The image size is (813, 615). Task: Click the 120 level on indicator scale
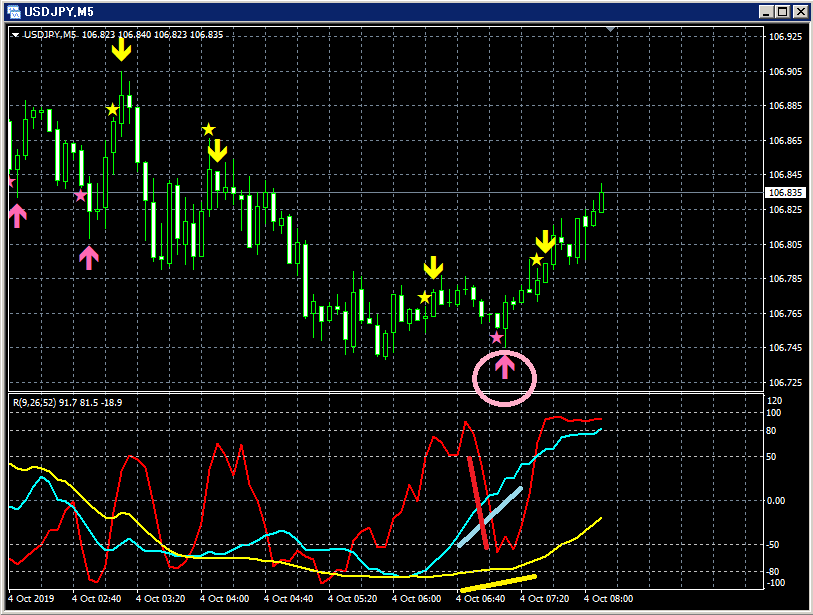[774, 401]
